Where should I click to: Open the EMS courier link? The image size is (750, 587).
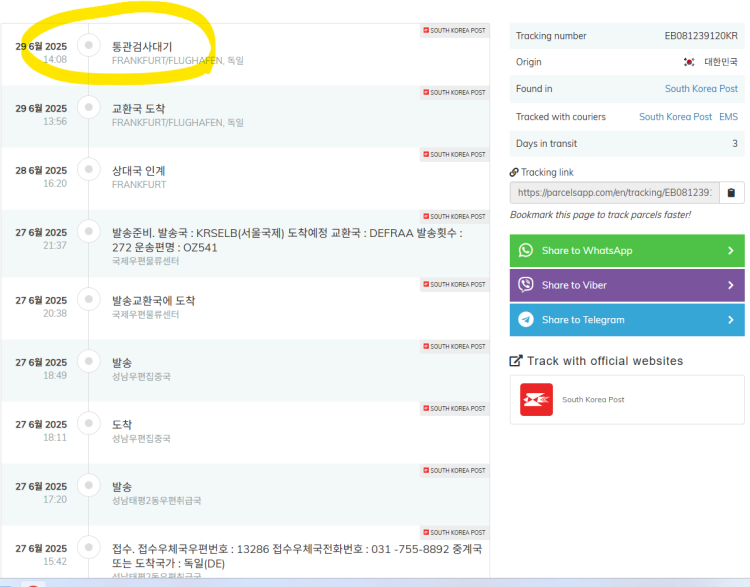pyautogui.click(x=728, y=117)
